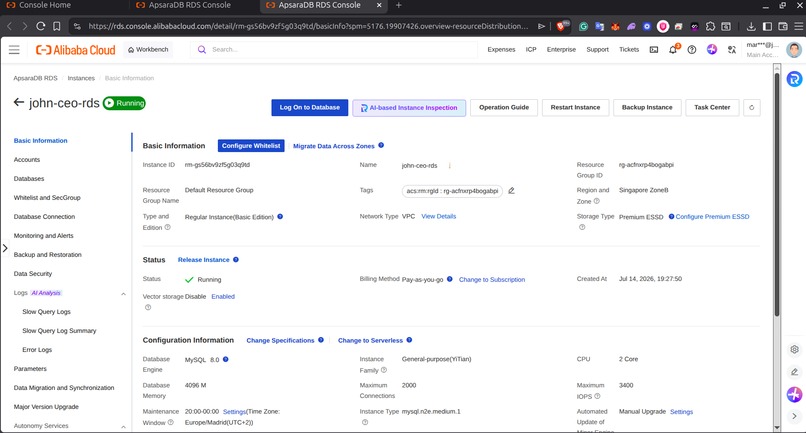The width and height of the screenshot is (806, 433).
Task: Open the Task Center
Action: tap(712, 107)
